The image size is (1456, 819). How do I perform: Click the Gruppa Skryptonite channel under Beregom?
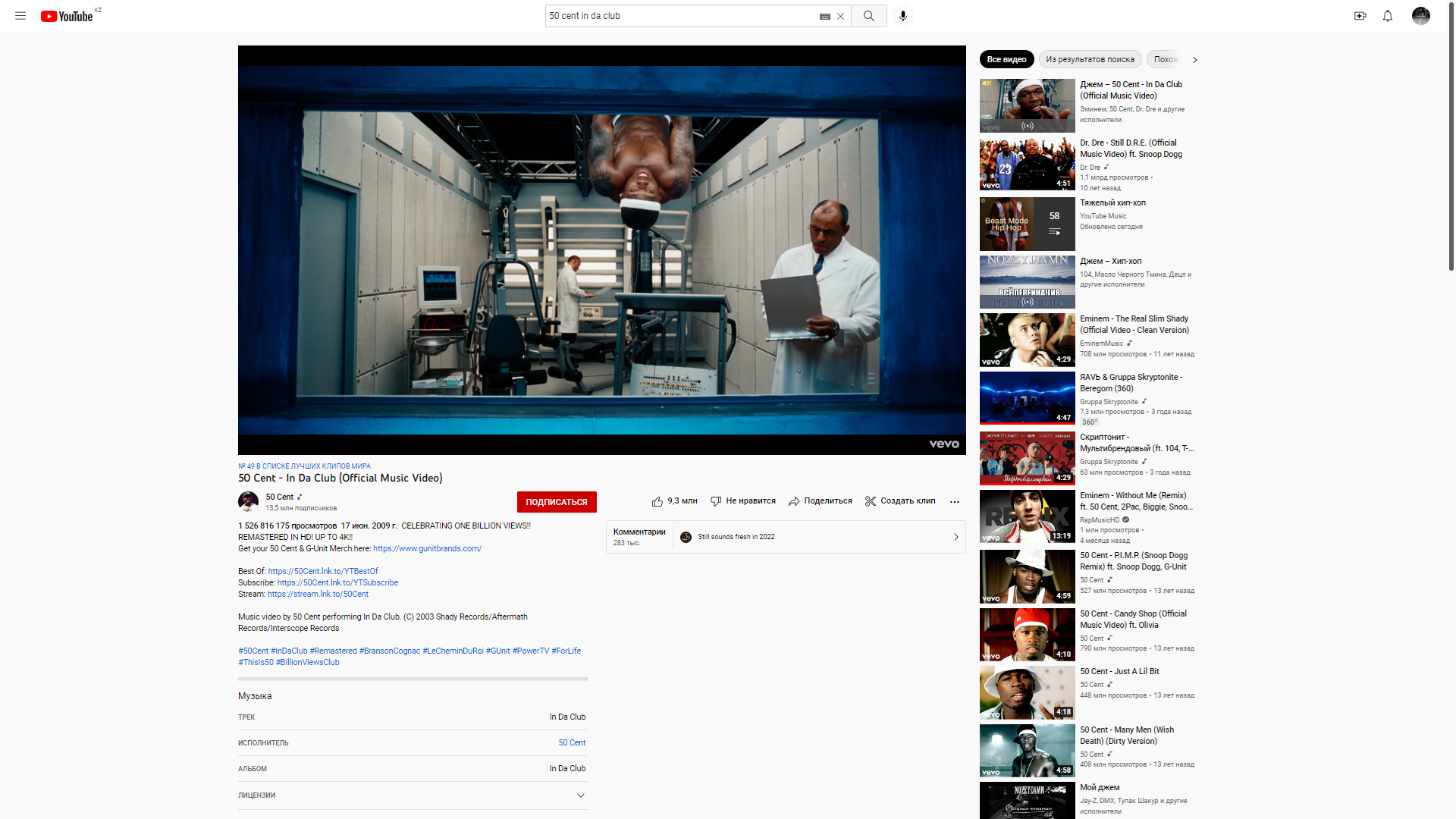point(1109,402)
